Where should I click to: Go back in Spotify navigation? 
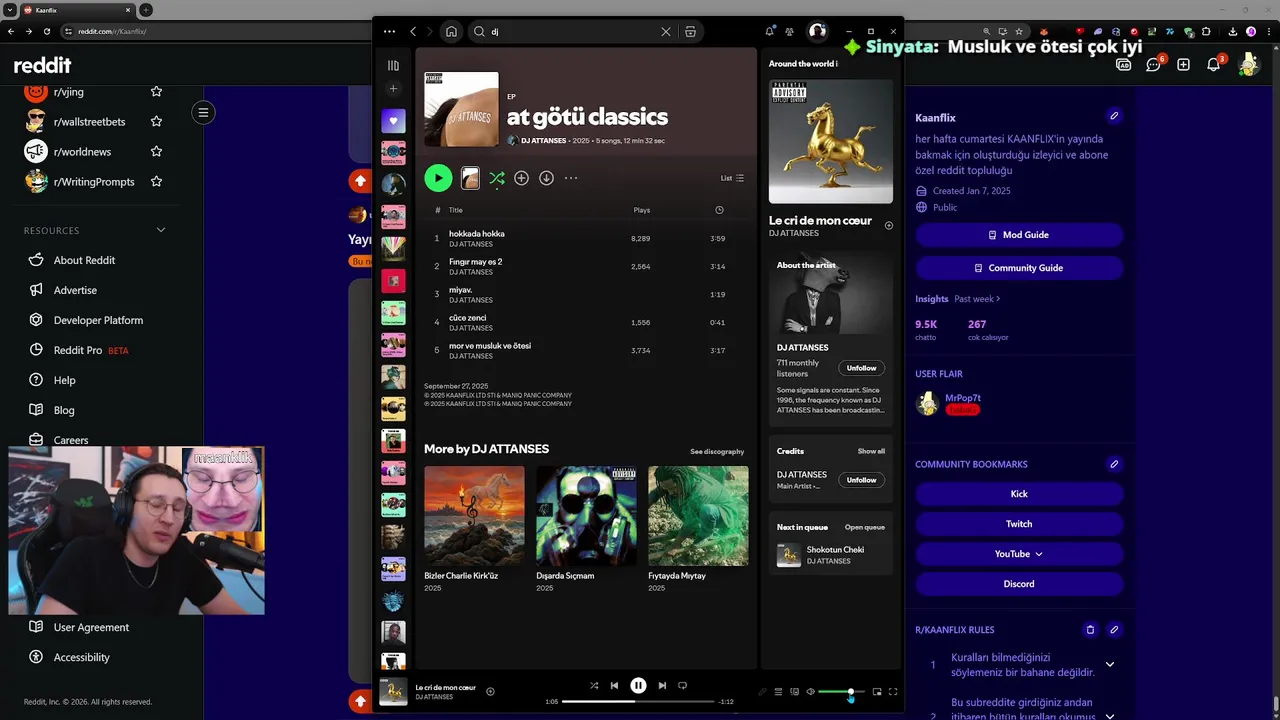413,32
